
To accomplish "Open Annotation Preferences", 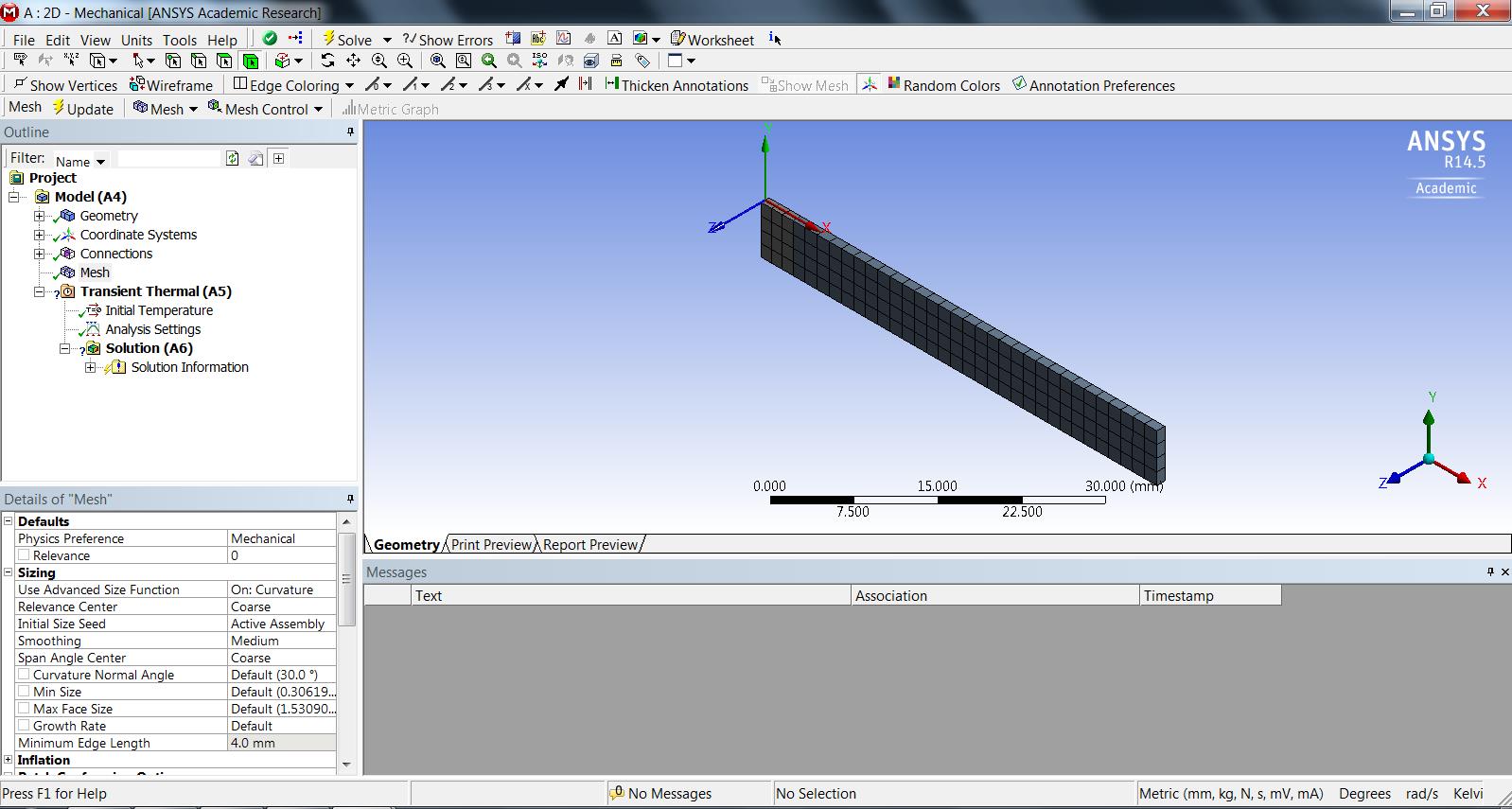I will pos(1094,85).
